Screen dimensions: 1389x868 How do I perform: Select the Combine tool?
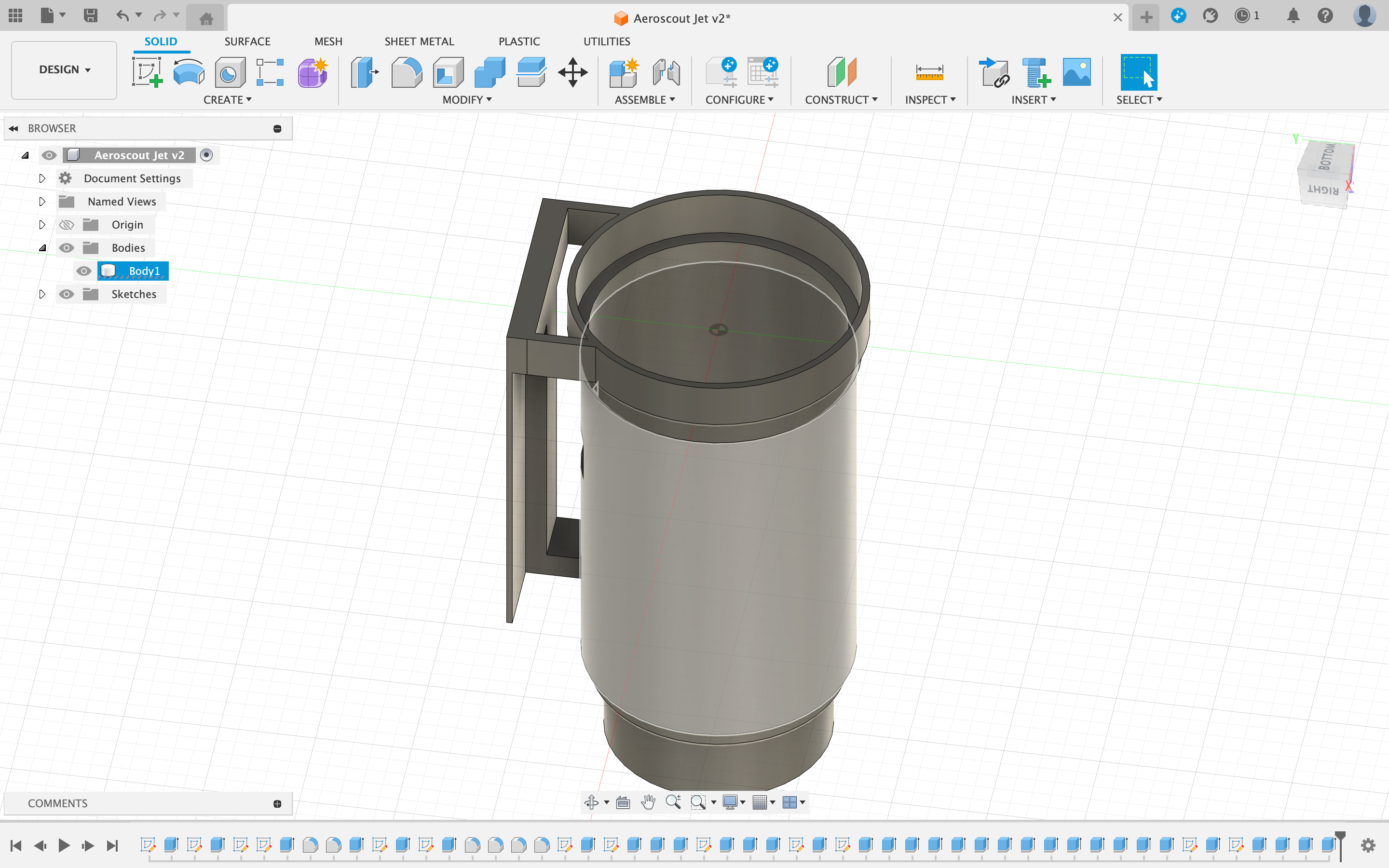click(490, 72)
